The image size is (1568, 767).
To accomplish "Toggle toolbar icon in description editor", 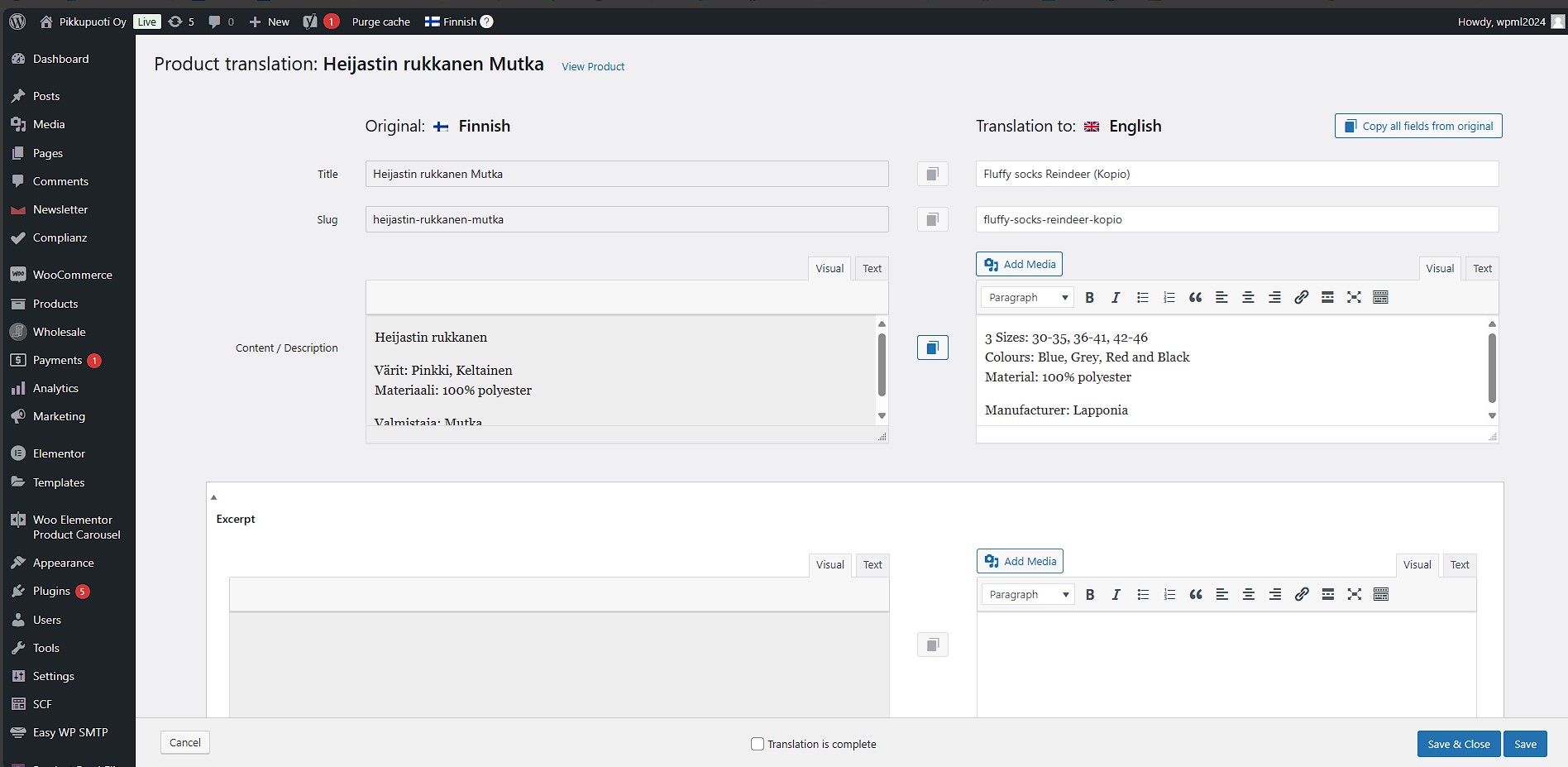I will 1380,298.
